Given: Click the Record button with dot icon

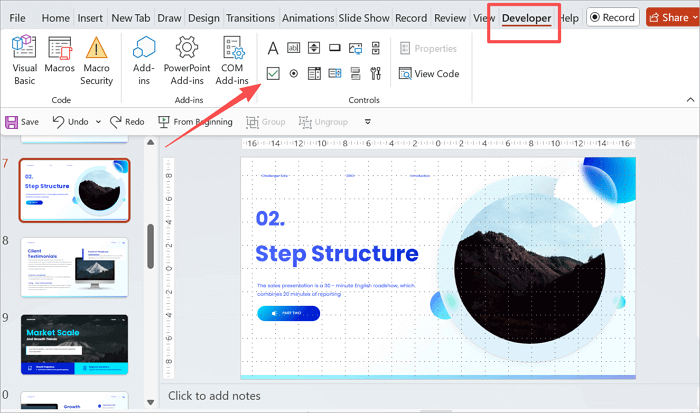Looking at the screenshot, I should tap(613, 17).
